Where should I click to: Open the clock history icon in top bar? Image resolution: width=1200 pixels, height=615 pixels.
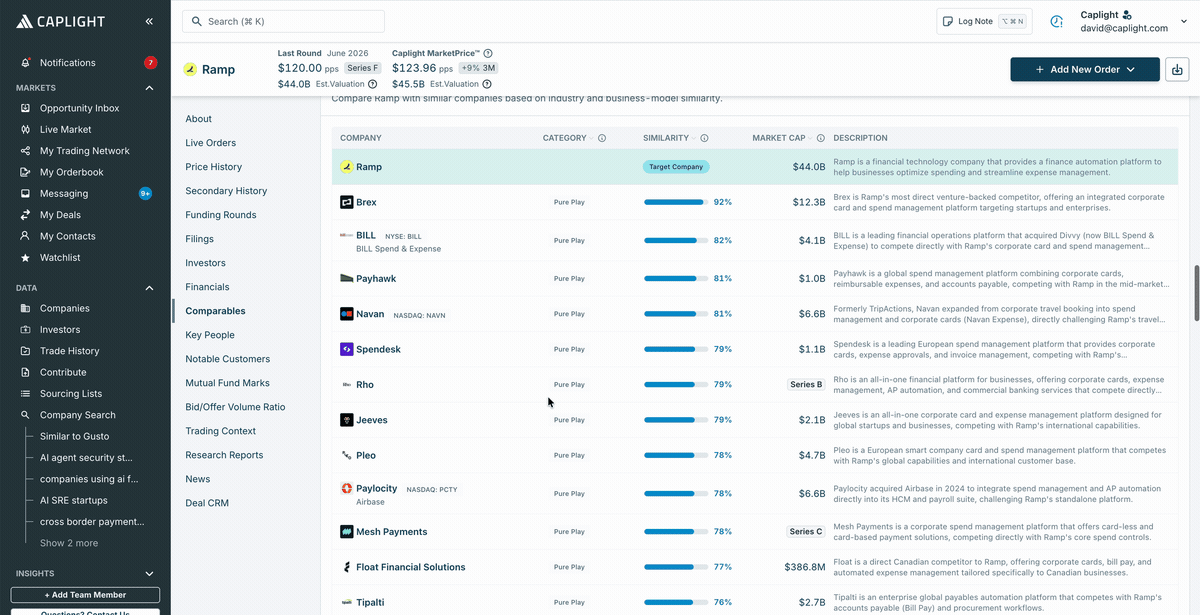[x=1056, y=21]
